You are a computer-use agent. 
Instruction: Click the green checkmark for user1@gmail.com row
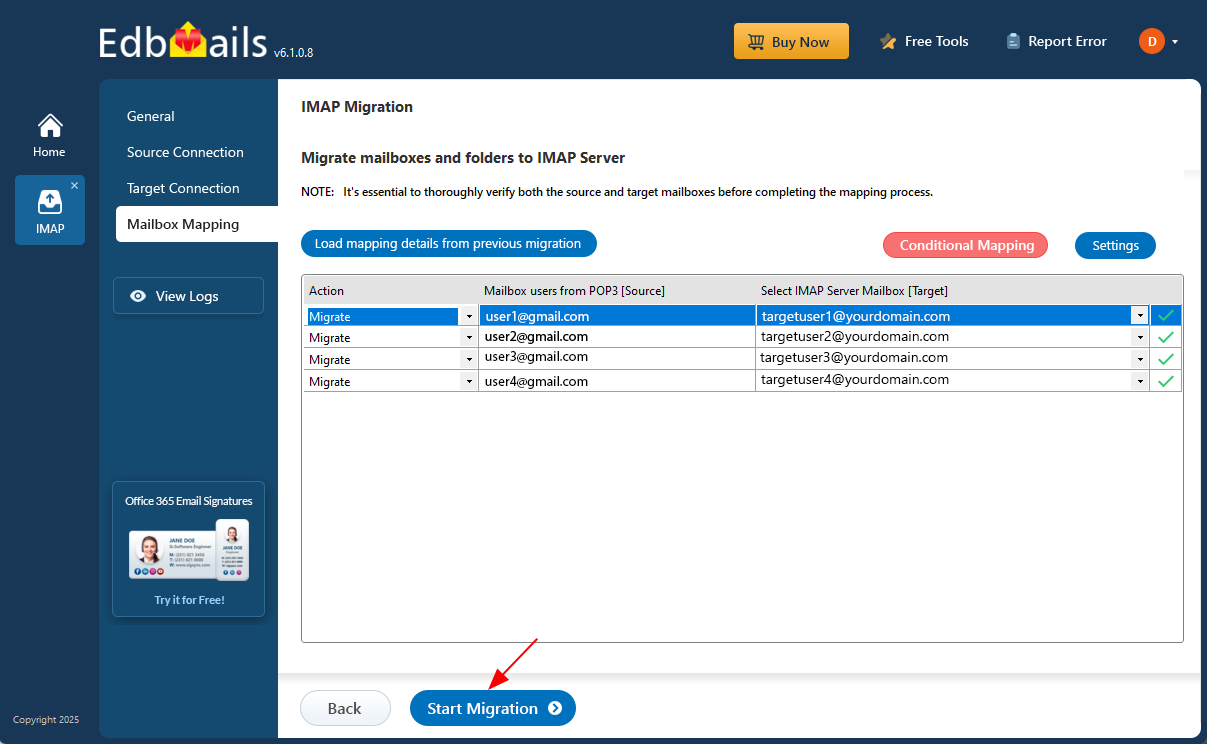pos(1165,316)
